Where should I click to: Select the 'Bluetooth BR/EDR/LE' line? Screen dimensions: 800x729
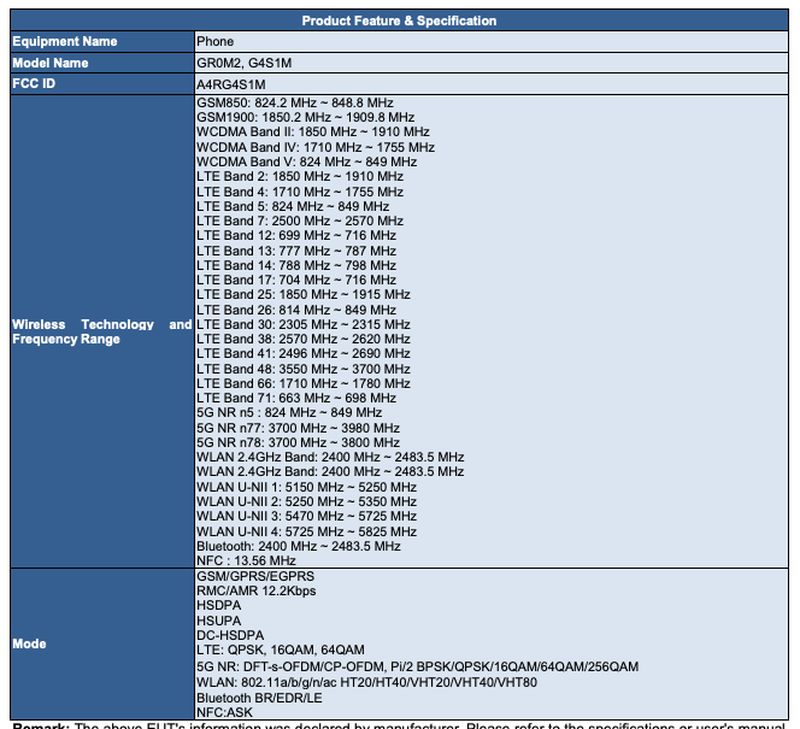coord(259,698)
